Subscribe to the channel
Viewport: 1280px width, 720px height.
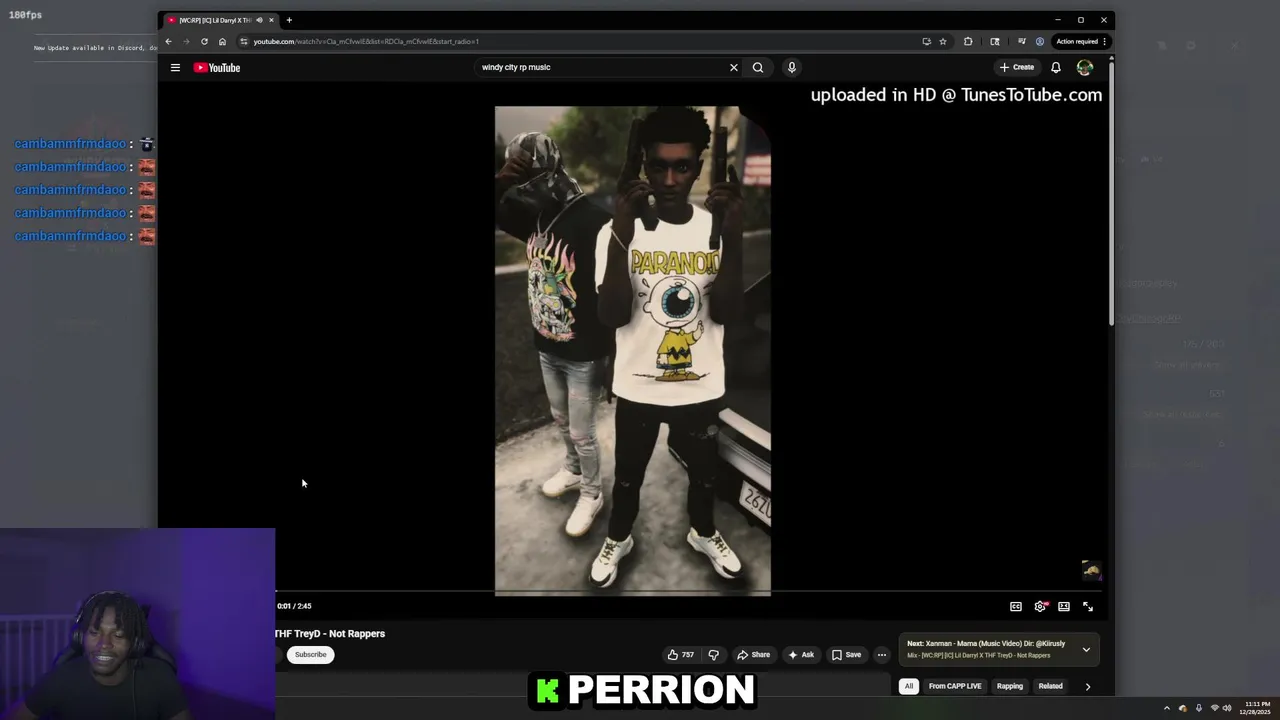point(310,655)
